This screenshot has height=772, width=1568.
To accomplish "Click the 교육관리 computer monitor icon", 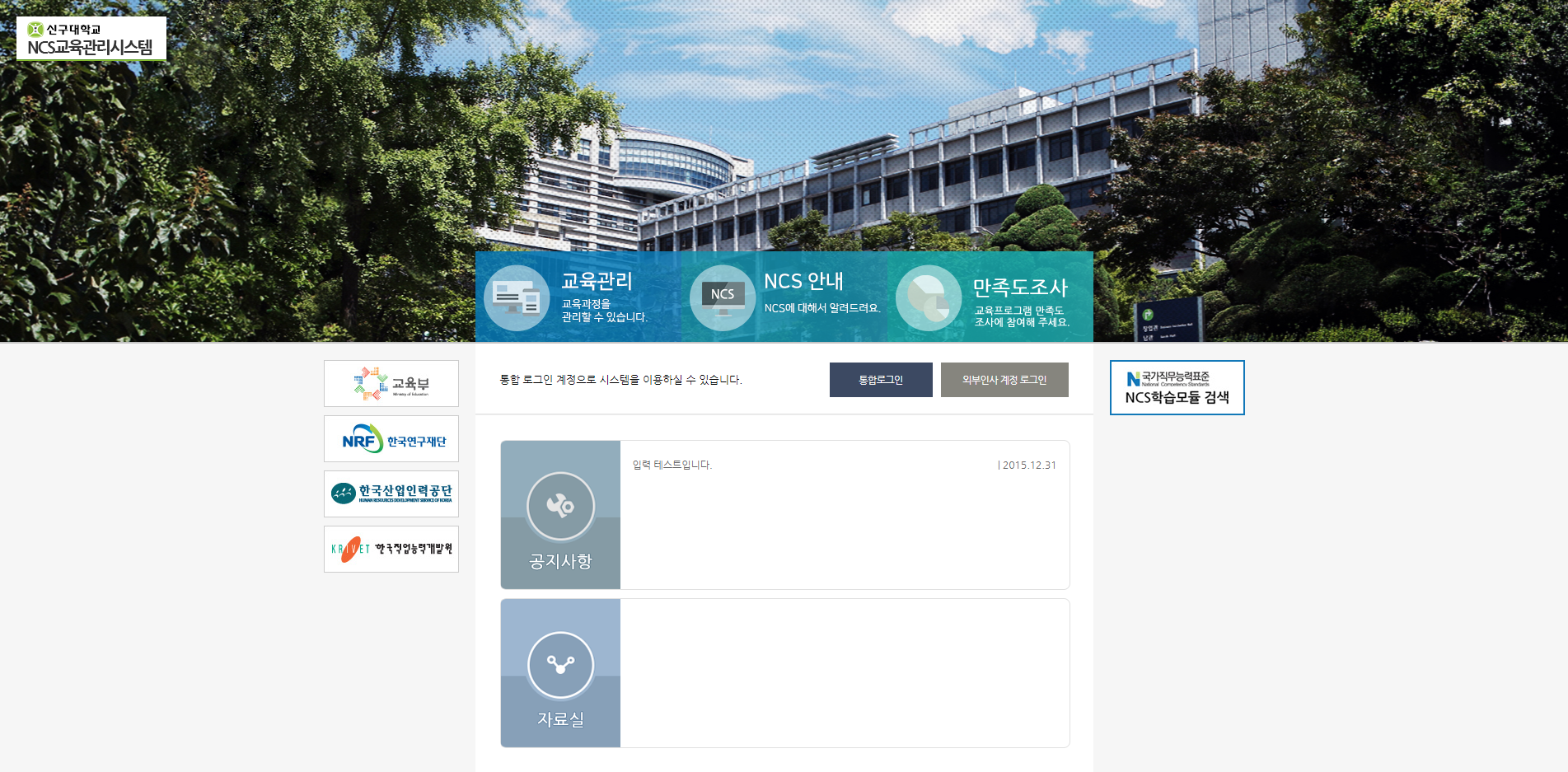I will (517, 298).
